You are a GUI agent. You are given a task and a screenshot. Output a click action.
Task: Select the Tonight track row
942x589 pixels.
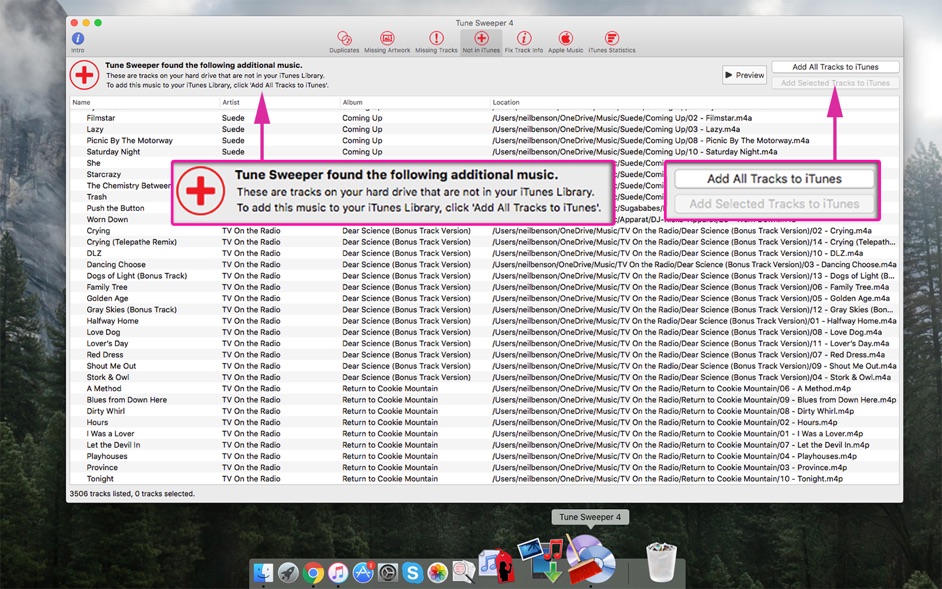coord(484,479)
